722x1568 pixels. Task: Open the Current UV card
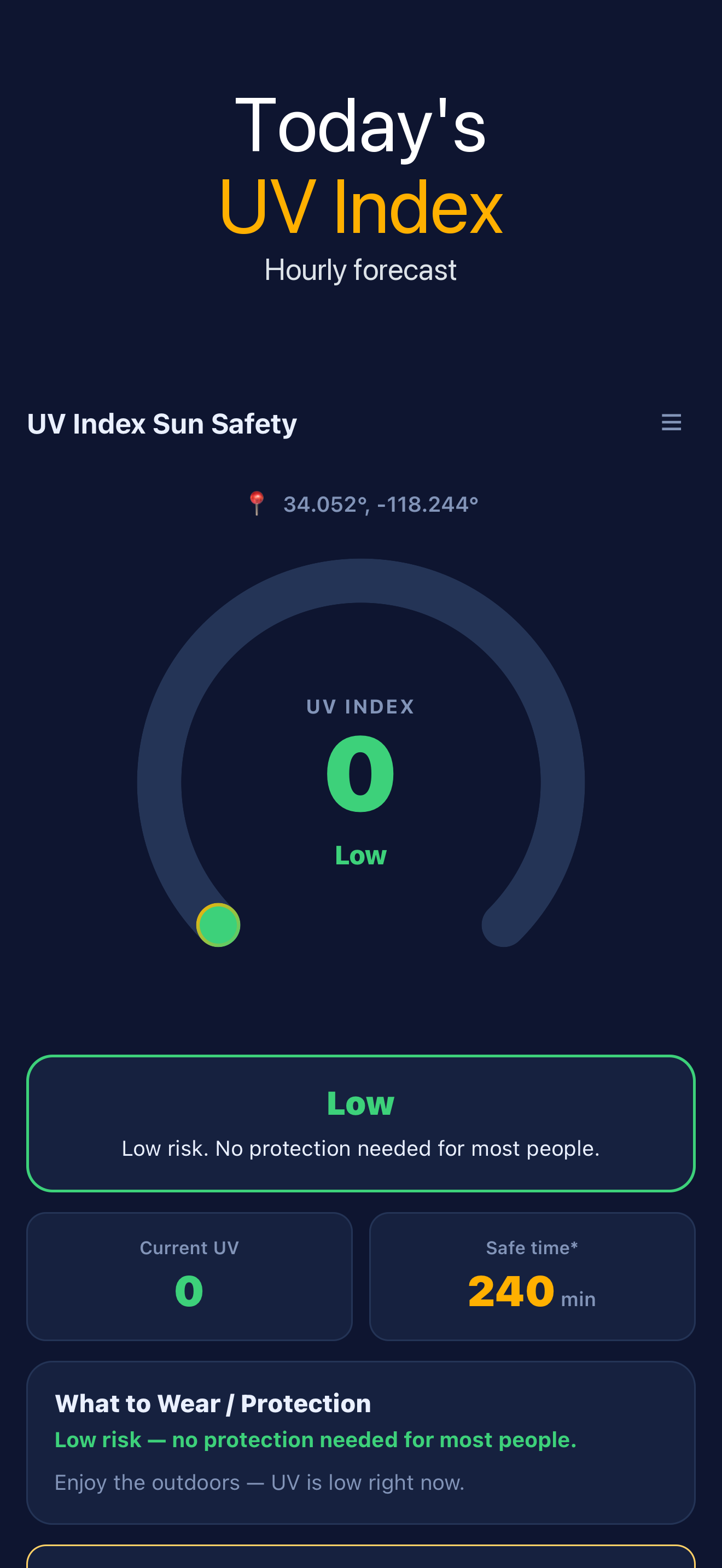pos(189,1276)
